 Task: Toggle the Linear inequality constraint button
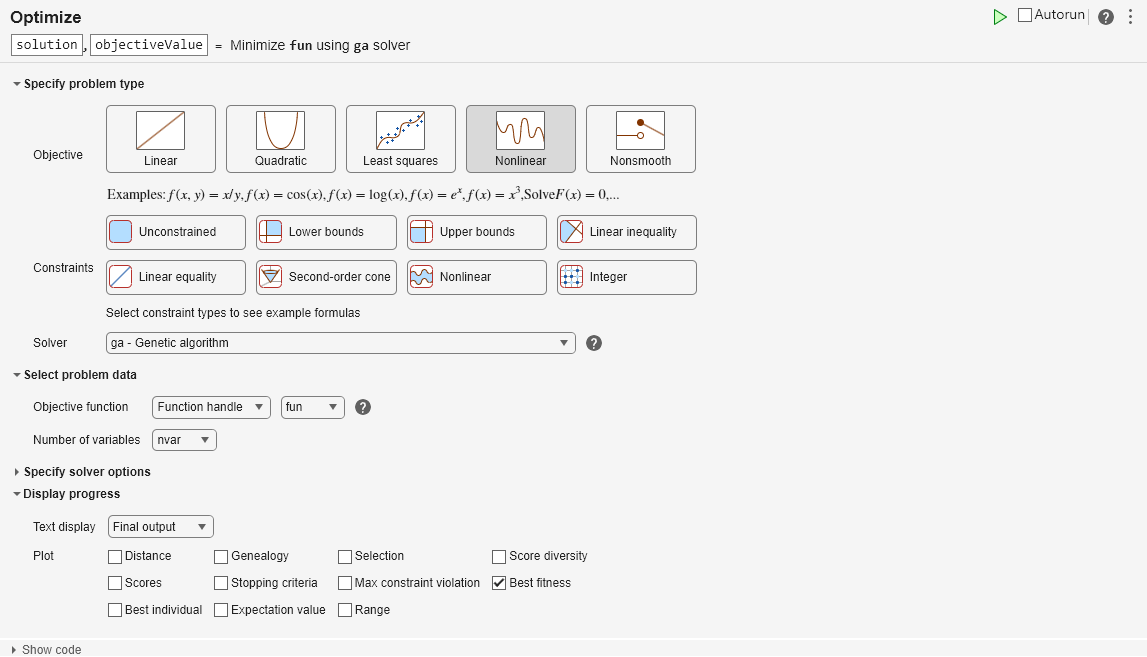[x=627, y=232]
